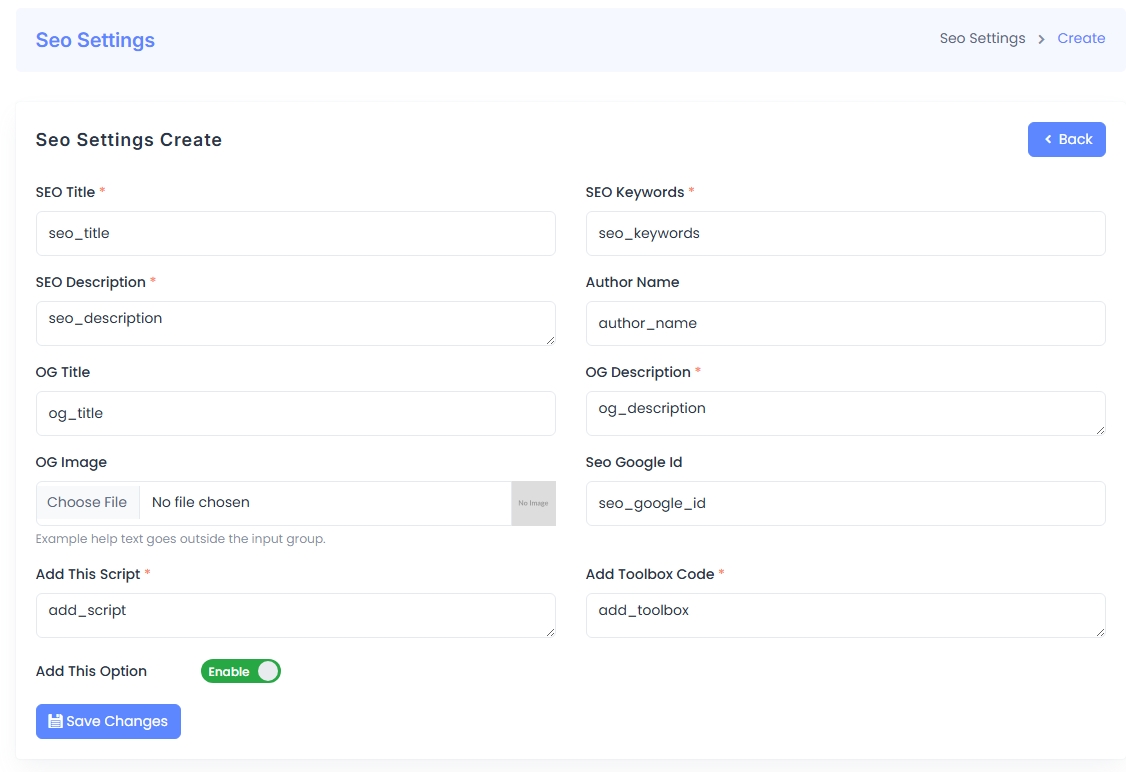Click the 'Seo Google Id' field label
The width and height of the screenshot is (1126, 772).
(634, 462)
